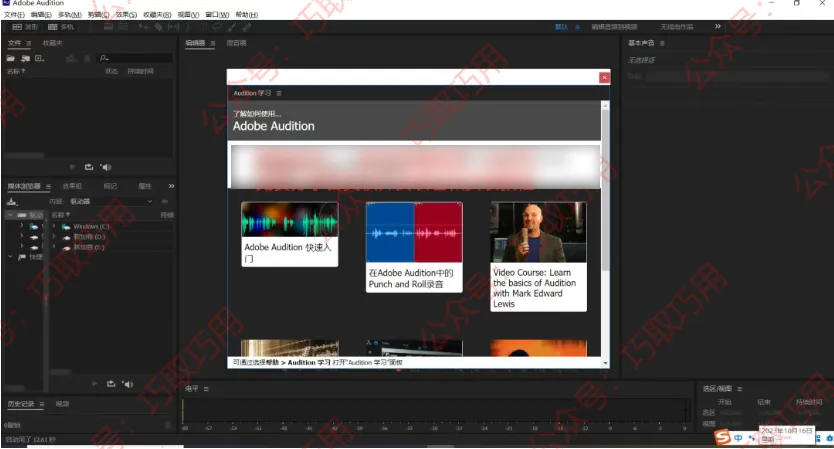Click the New File icon in Files panel
This screenshot has height=449, width=834.
click(x=39, y=58)
